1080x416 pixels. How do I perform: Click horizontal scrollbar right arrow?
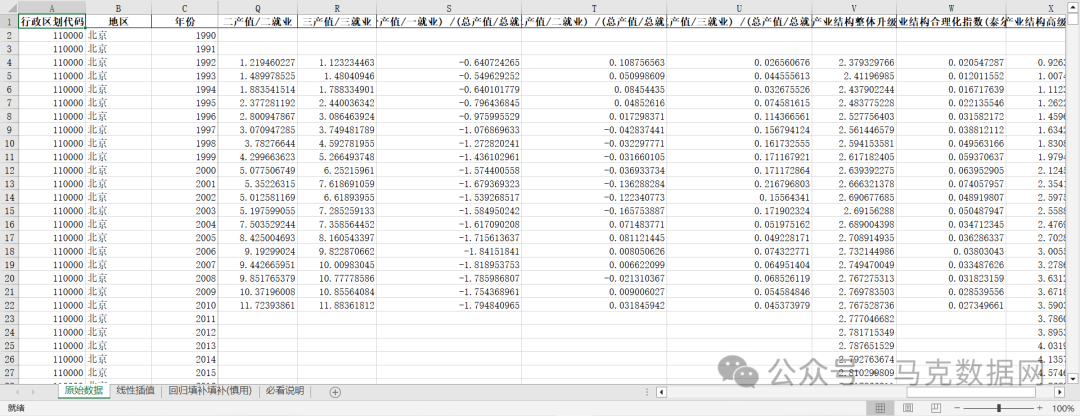click(1060, 392)
